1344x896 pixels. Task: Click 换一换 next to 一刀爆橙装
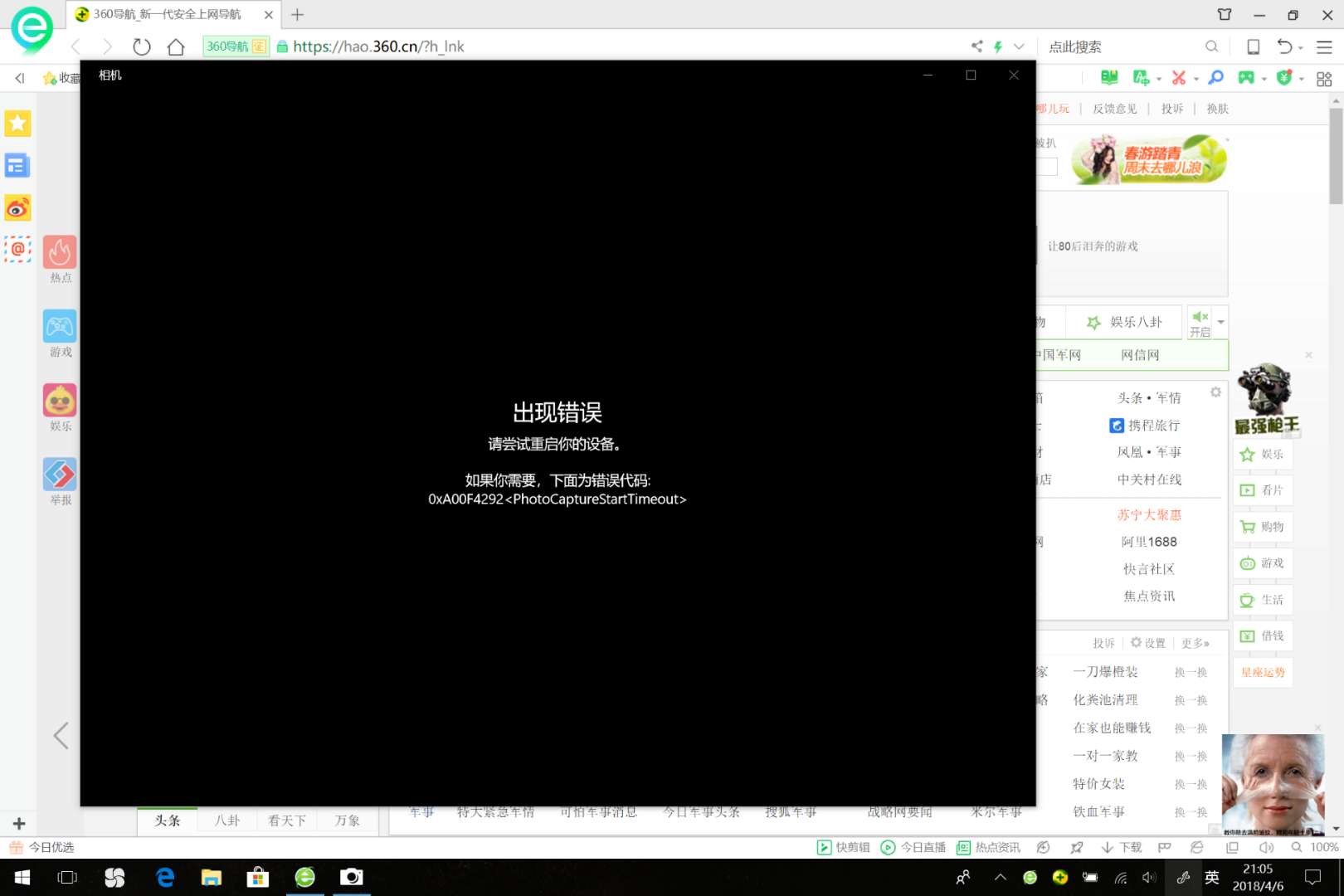click(x=1191, y=672)
